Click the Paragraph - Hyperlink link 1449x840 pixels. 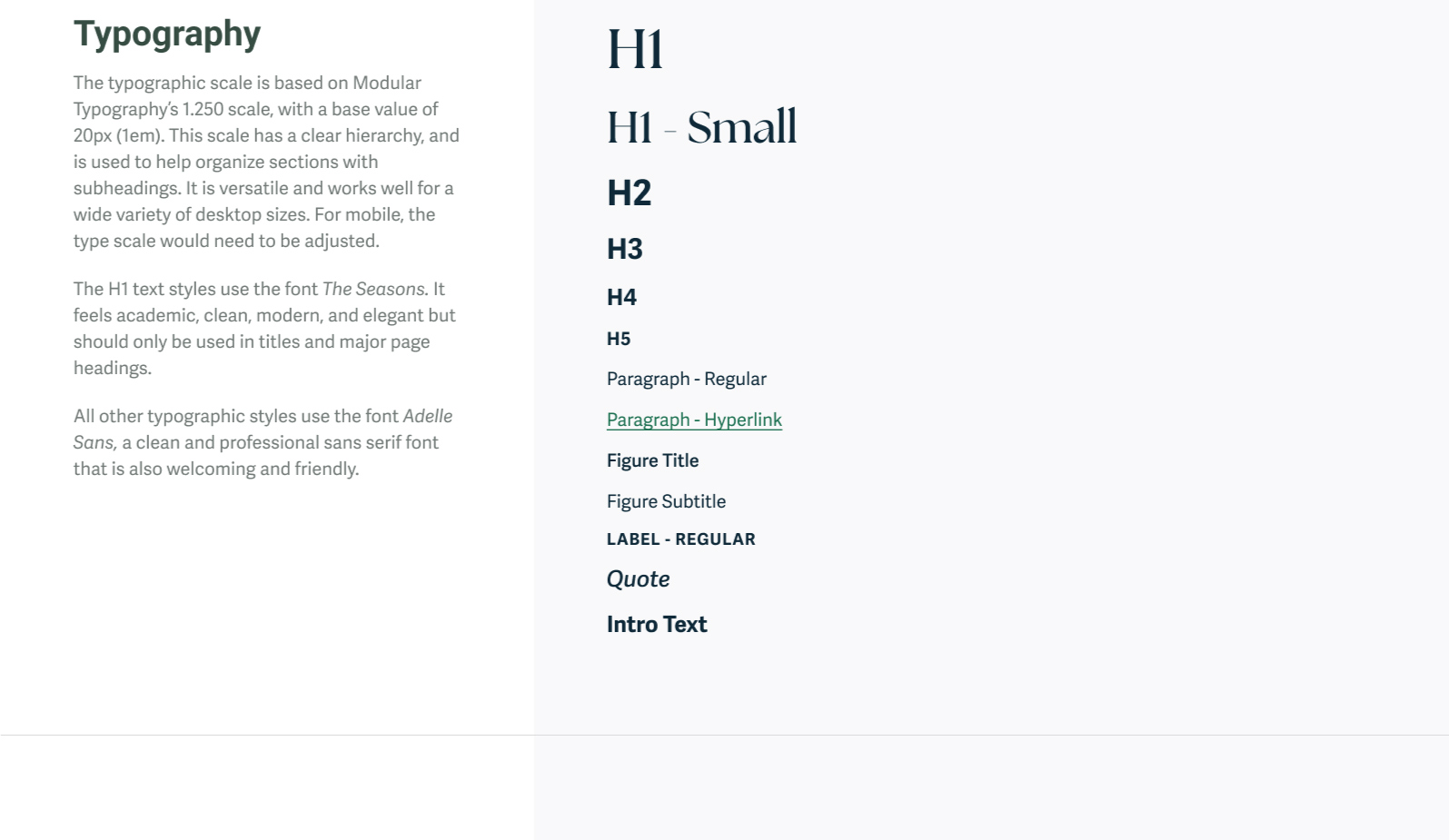(x=694, y=420)
